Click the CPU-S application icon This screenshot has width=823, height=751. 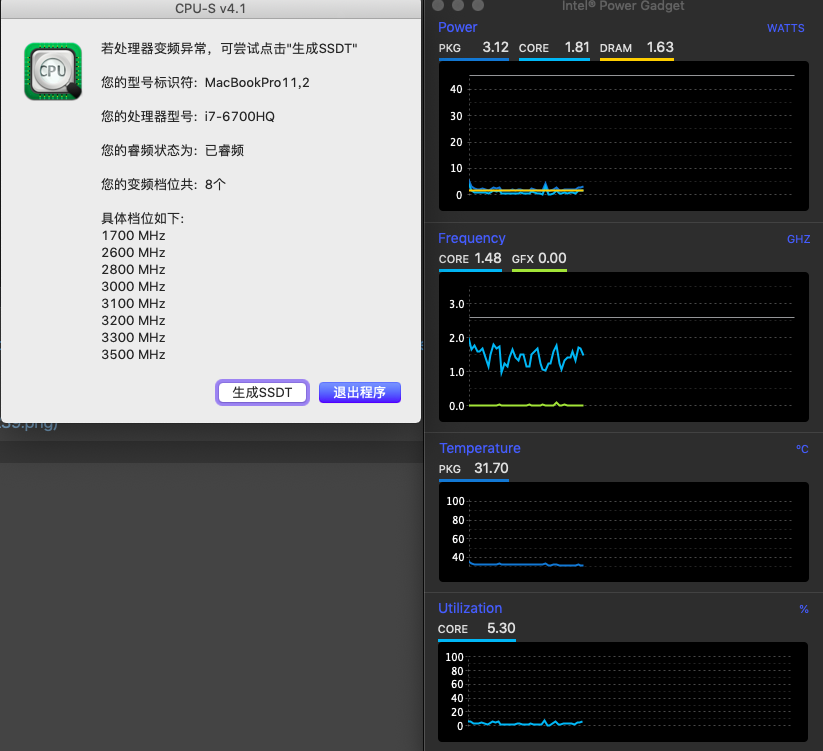point(53,71)
